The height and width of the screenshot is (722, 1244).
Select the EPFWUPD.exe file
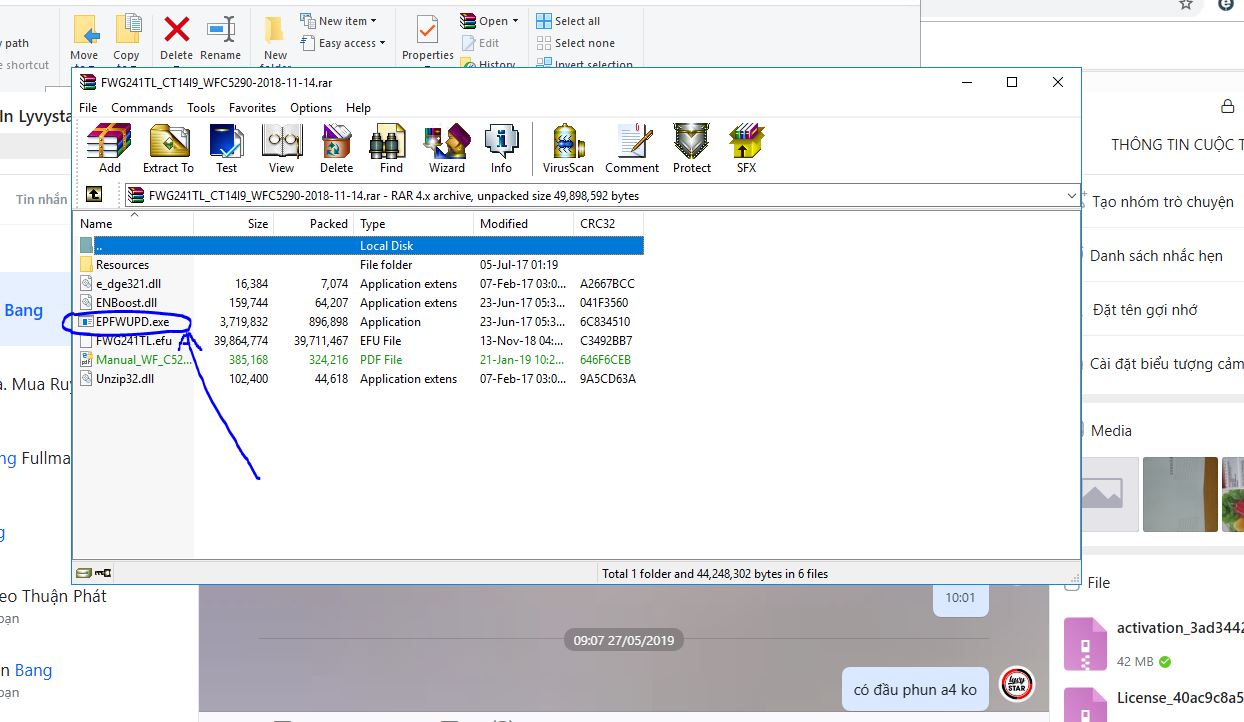coord(132,322)
